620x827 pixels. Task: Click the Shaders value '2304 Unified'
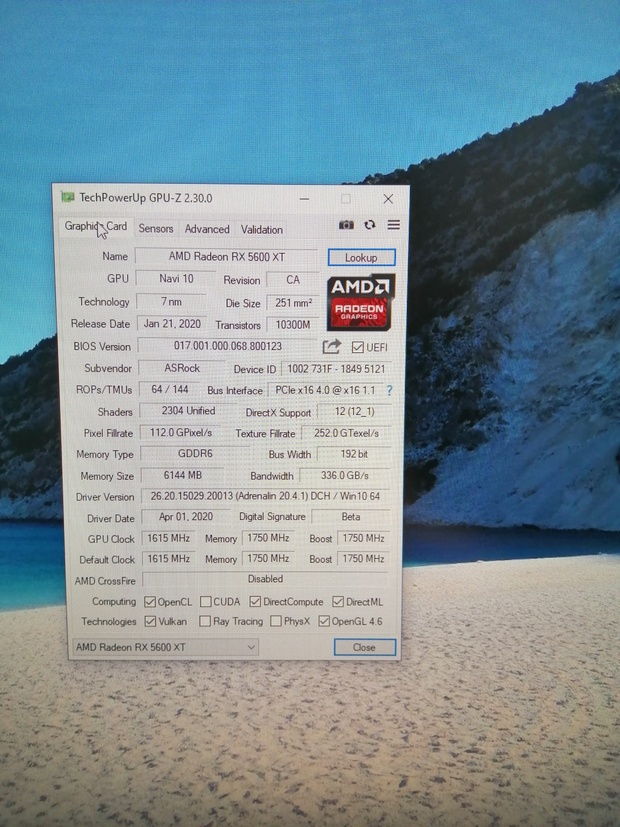pyautogui.click(x=188, y=411)
